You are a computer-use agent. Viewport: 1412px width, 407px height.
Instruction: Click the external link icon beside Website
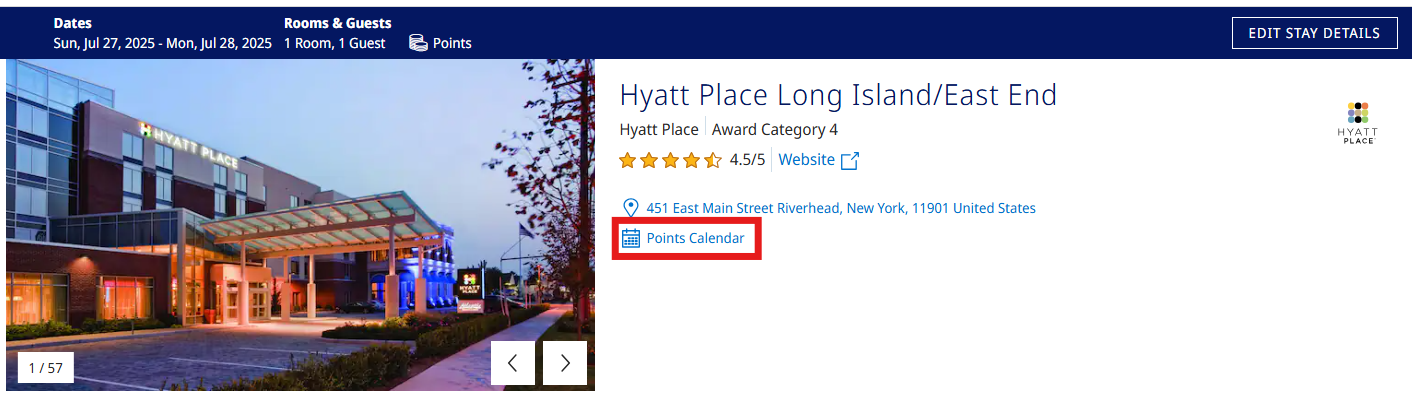[x=850, y=160]
